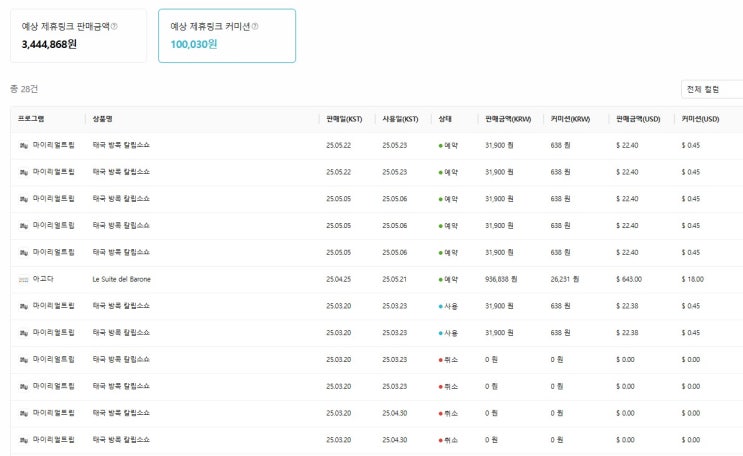
Task: Click the 26,231 원 commission cell
Action: (565, 279)
